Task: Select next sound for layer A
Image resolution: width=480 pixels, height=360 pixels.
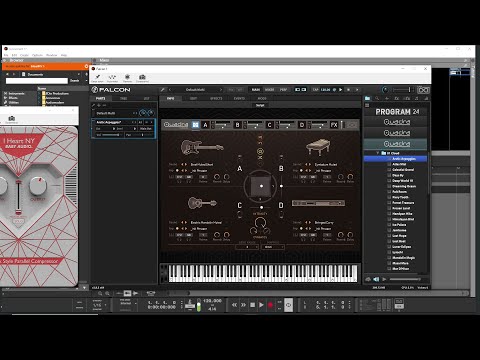Action: point(186,165)
